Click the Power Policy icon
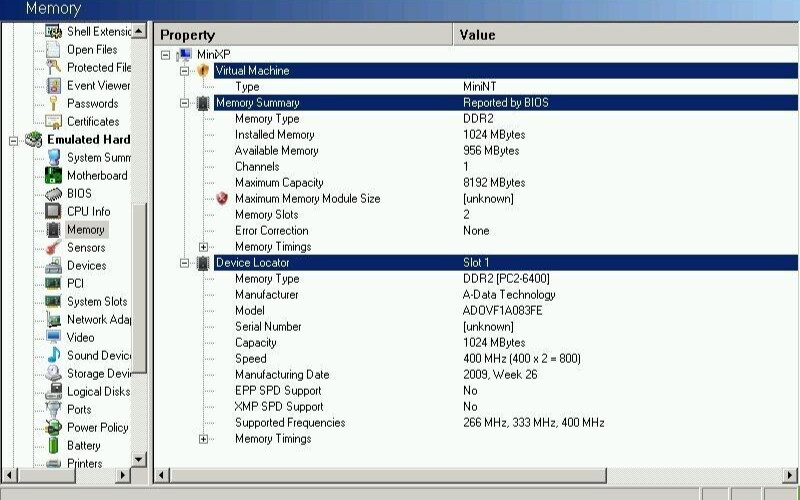 [54, 427]
